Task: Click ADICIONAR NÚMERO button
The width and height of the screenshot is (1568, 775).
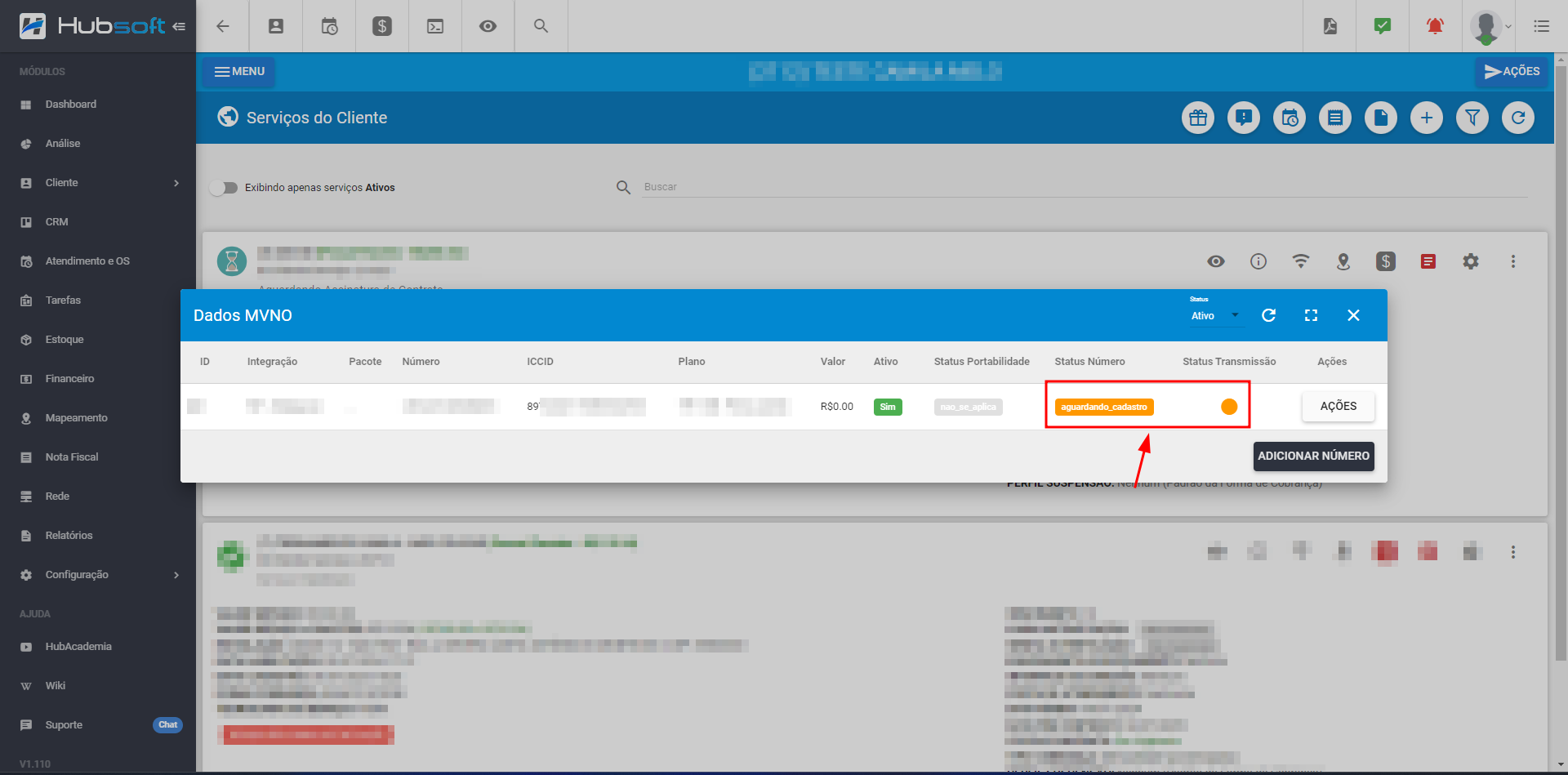Action: coord(1313,456)
